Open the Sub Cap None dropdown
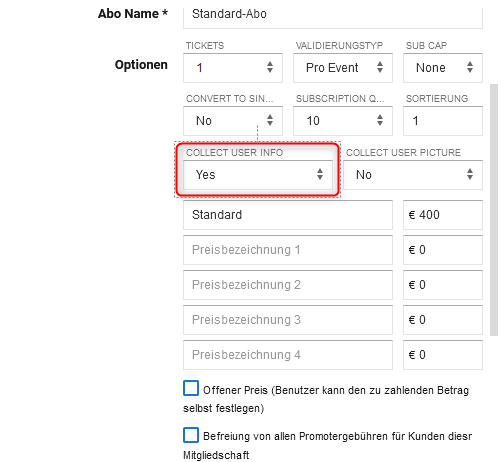Image resolution: width=504 pixels, height=462 pixels. 443,68
